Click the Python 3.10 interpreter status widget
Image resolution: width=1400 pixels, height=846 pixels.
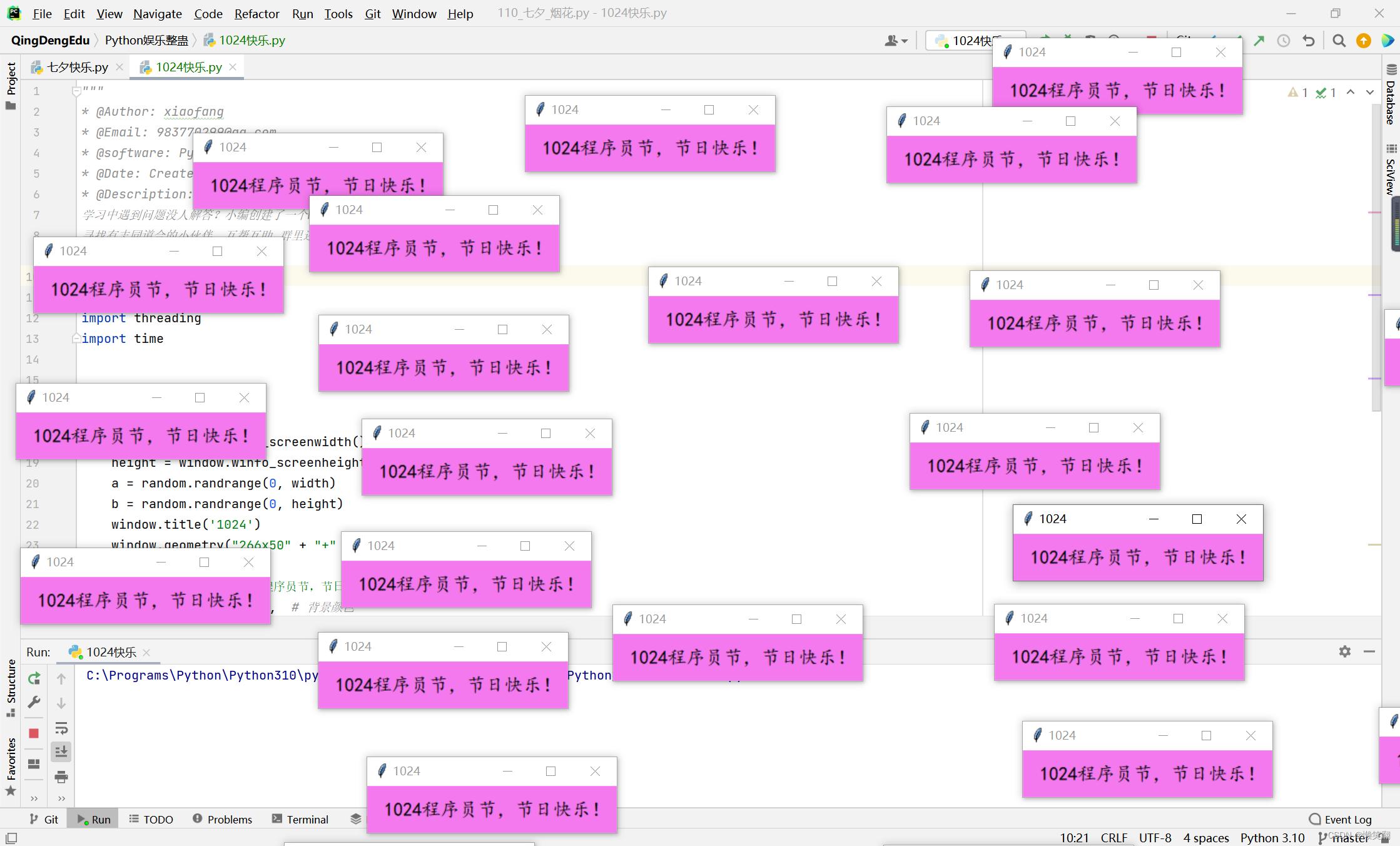(1272, 837)
